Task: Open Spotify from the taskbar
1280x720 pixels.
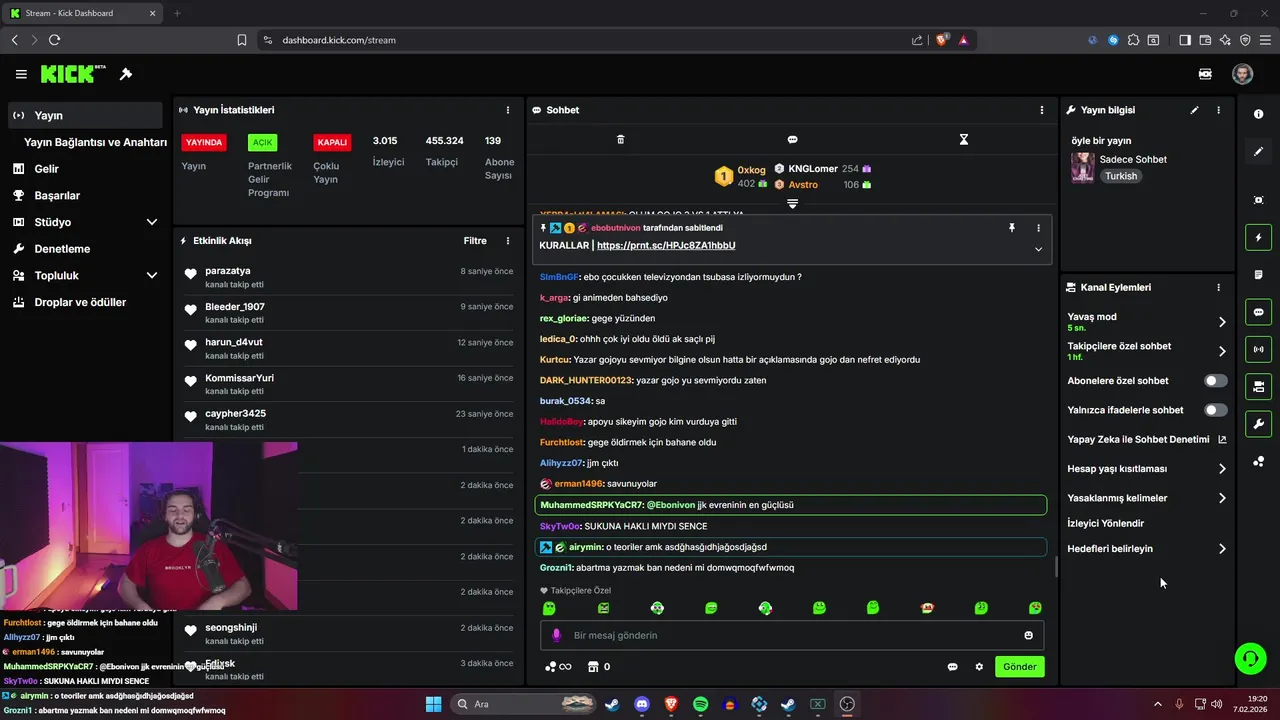Action: click(700, 704)
